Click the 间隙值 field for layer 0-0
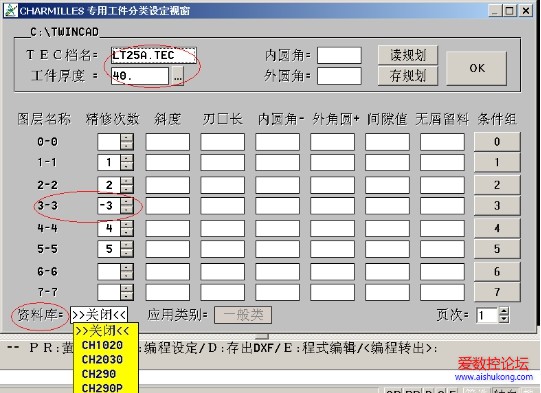Image resolution: width=541 pixels, height=393 pixels. coord(387,141)
